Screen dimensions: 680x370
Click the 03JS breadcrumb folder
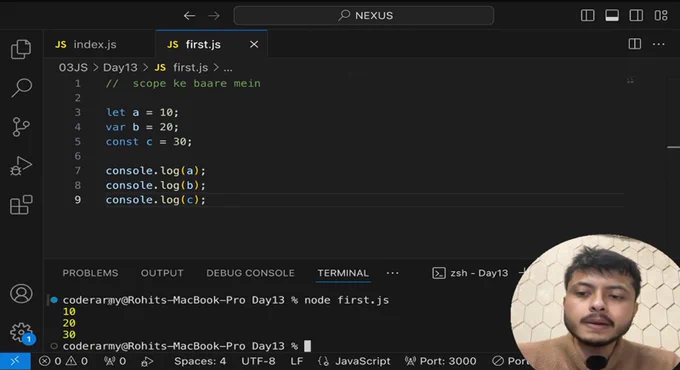point(73,68)
